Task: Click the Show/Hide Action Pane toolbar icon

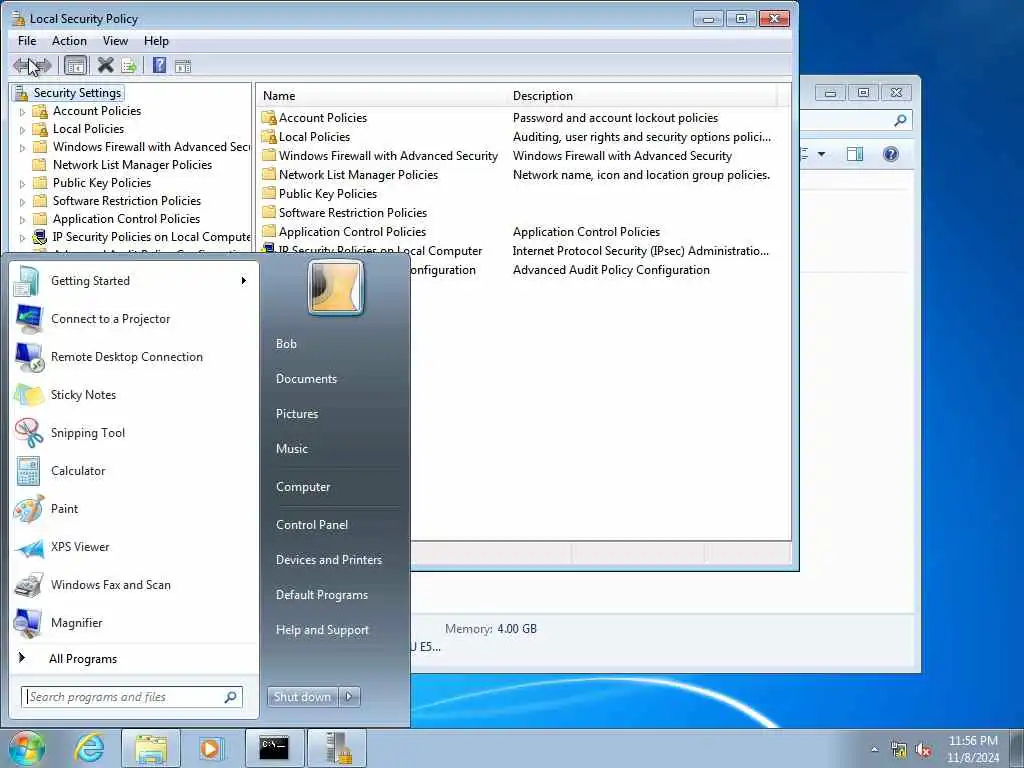Action: click(x=183, y=65)
